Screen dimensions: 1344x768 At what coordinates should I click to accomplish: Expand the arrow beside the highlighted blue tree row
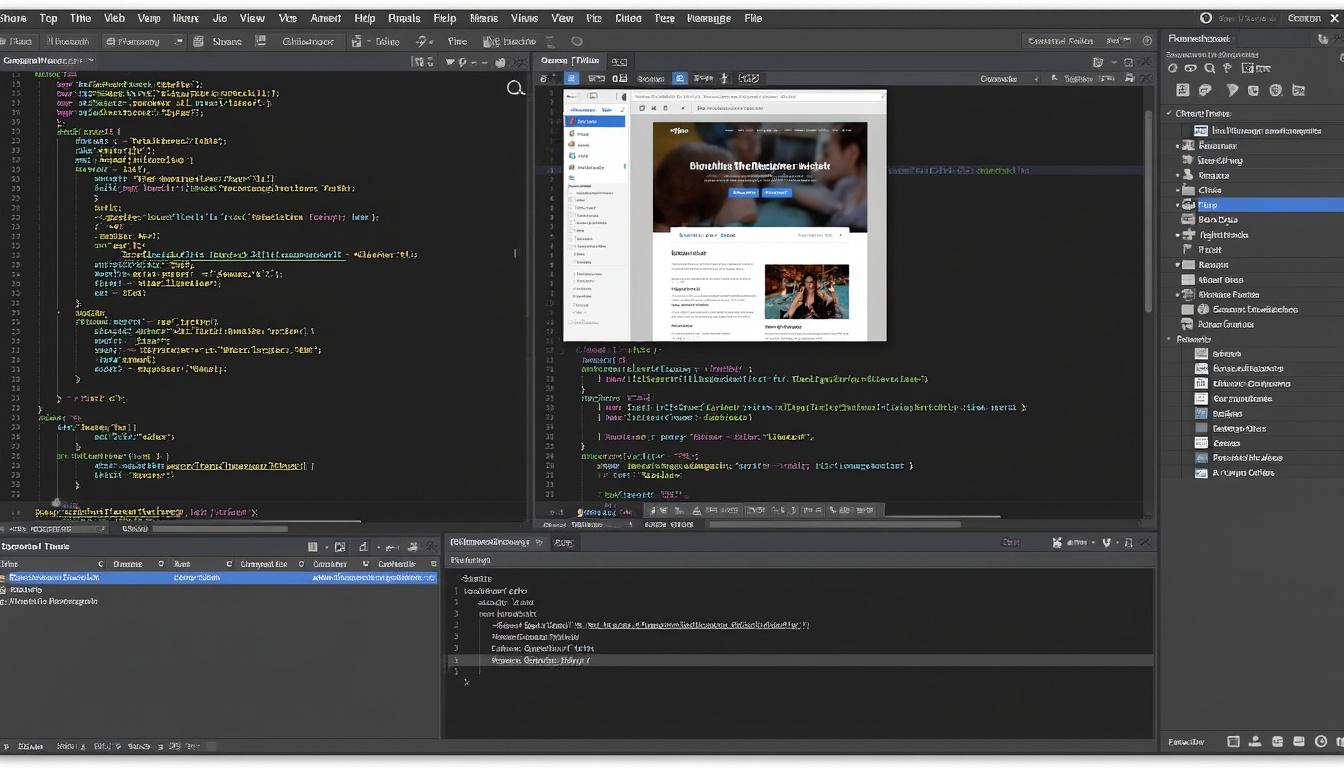(1178, 205)
